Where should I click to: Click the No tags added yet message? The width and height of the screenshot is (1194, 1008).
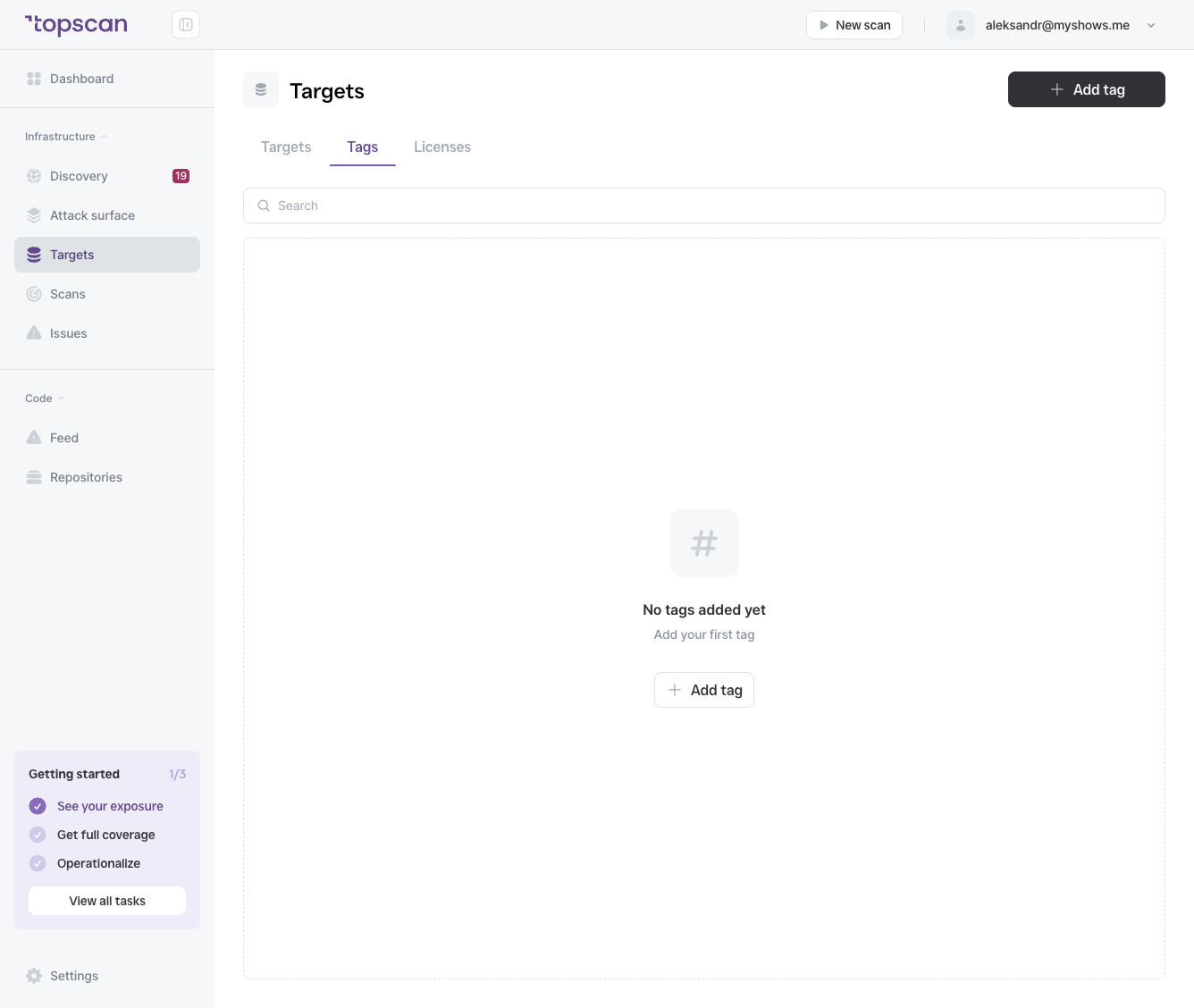(x=704, y=609)
